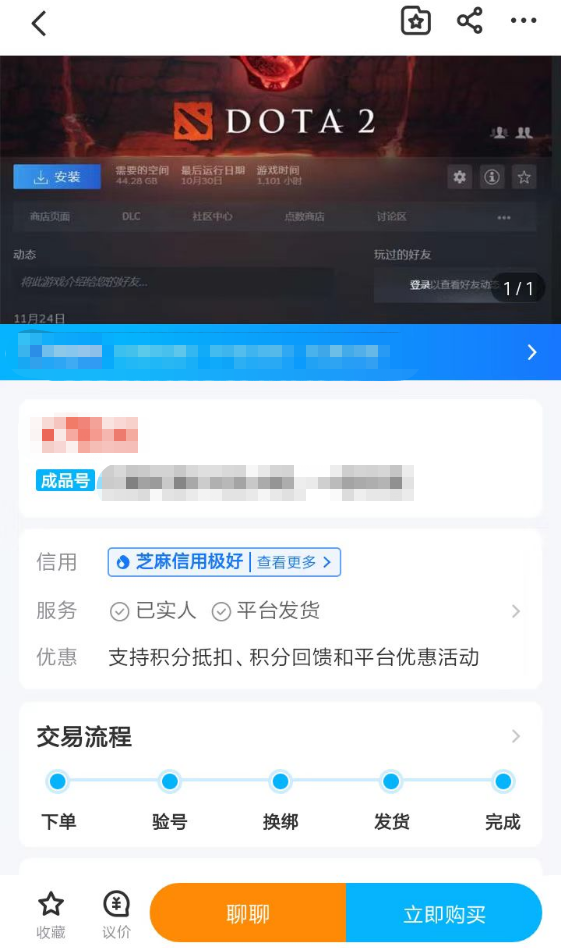Tap the 已实人 check mark
The height and width of the screenshot is (948, 561).
(120, 612)
